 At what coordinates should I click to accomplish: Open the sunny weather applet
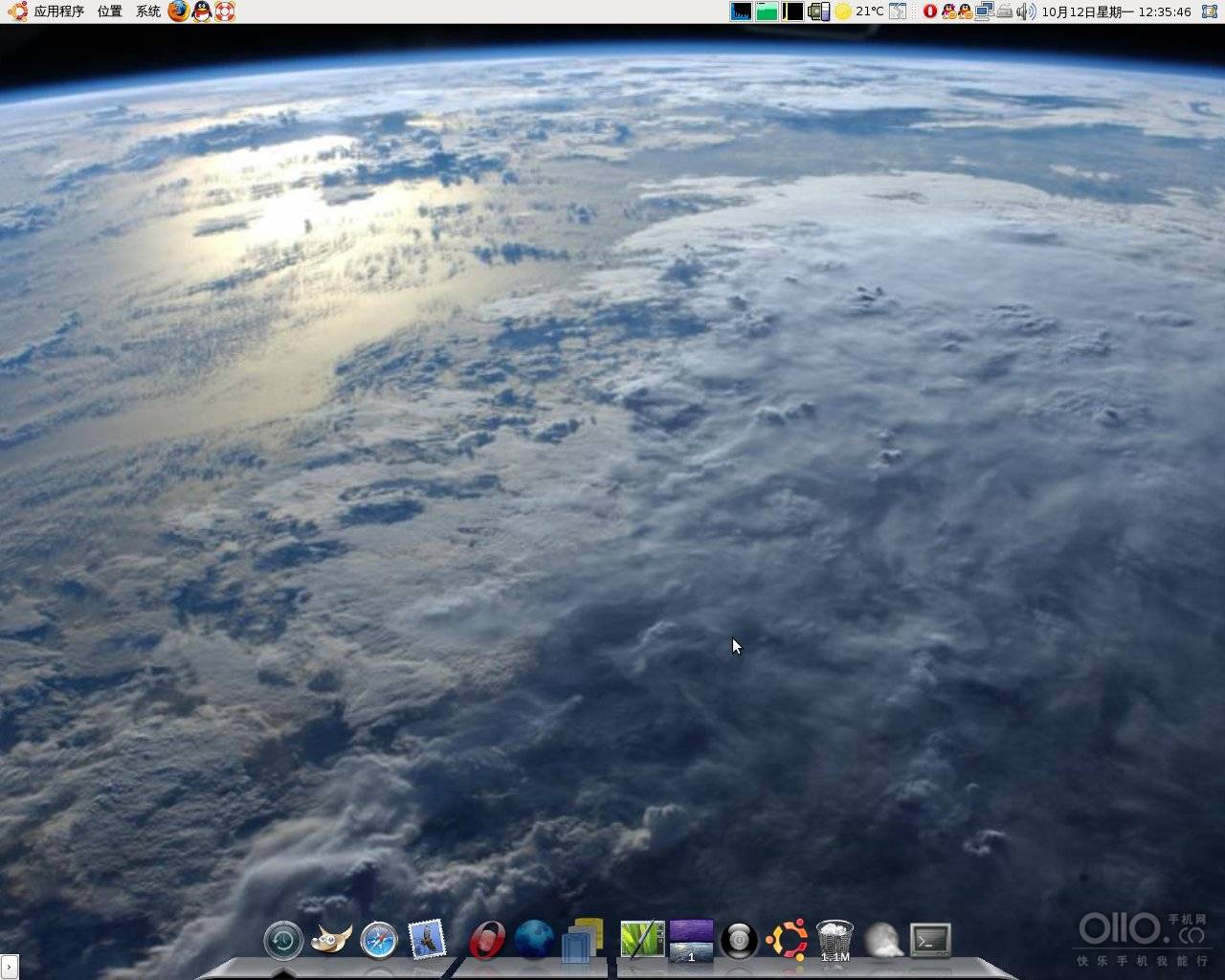[843, 11]
